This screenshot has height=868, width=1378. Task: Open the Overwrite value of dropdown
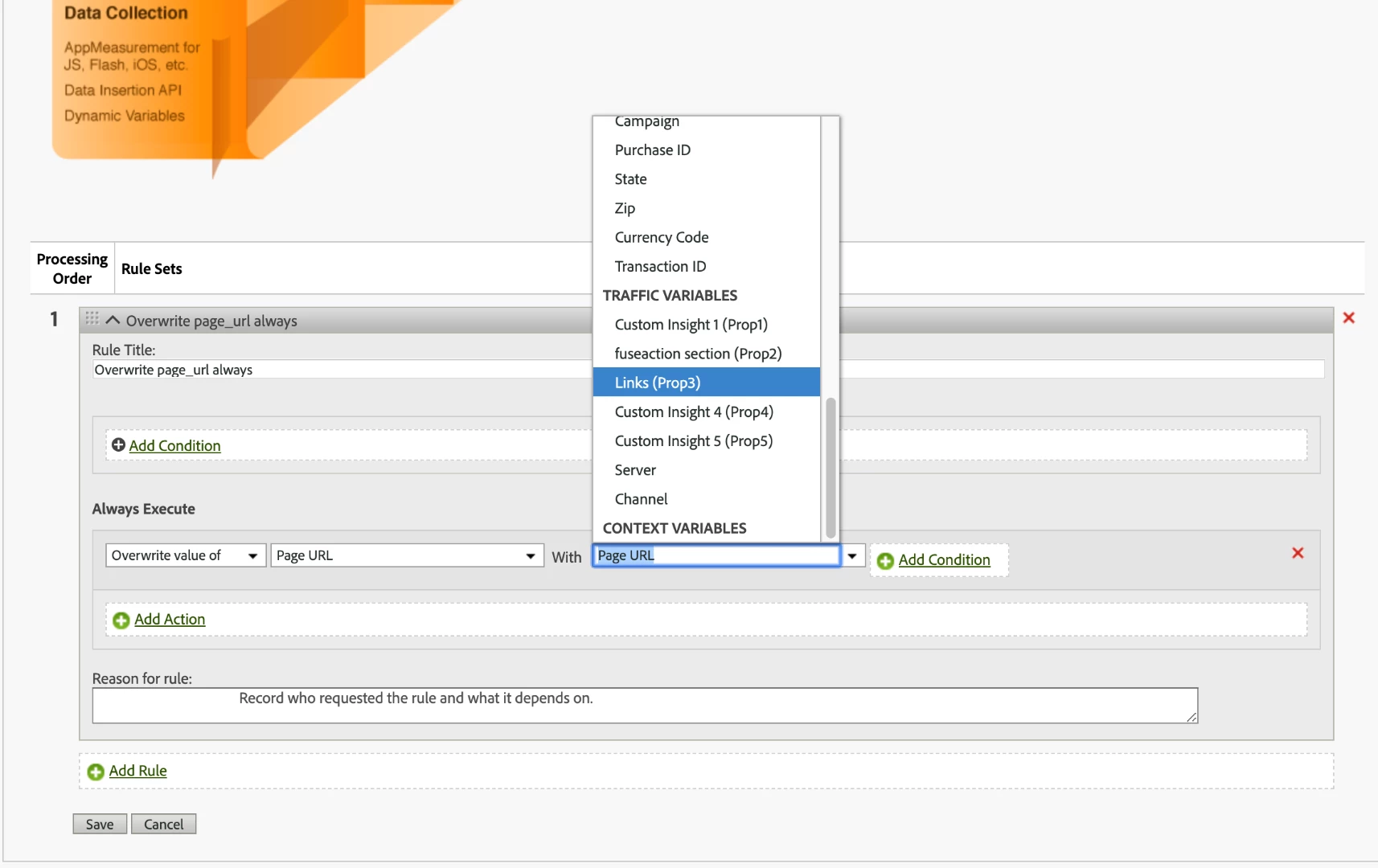(x=186, y=555)
